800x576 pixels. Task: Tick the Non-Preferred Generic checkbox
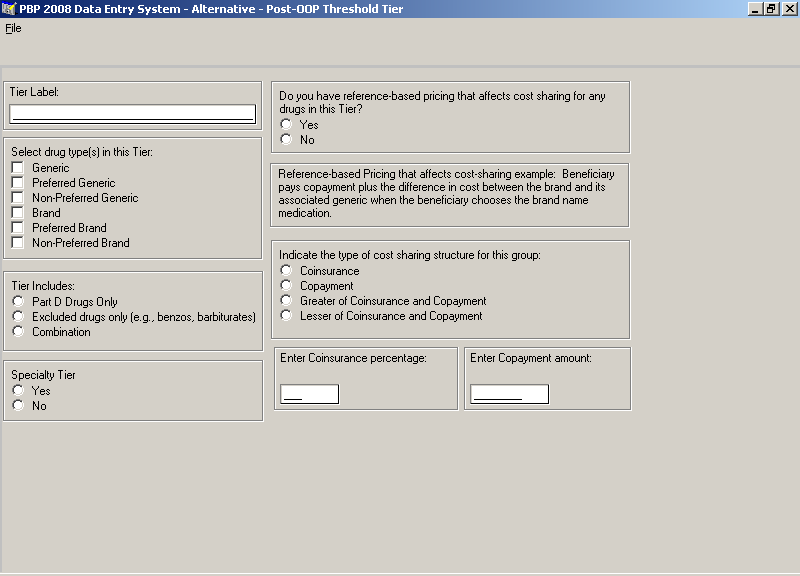[18, 198]
